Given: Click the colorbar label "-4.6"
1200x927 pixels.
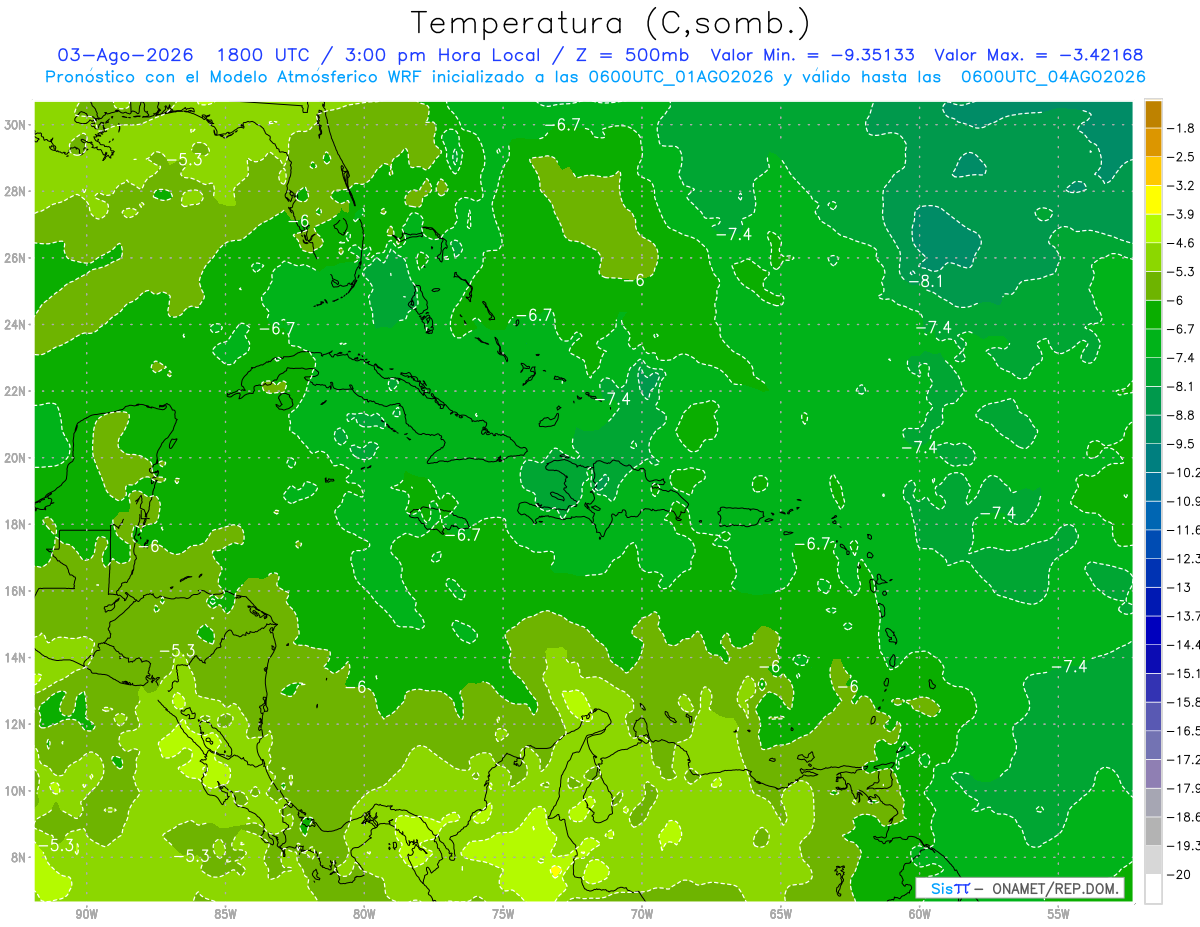Looking at the screenshot, I should click(x=1181, y=243).
